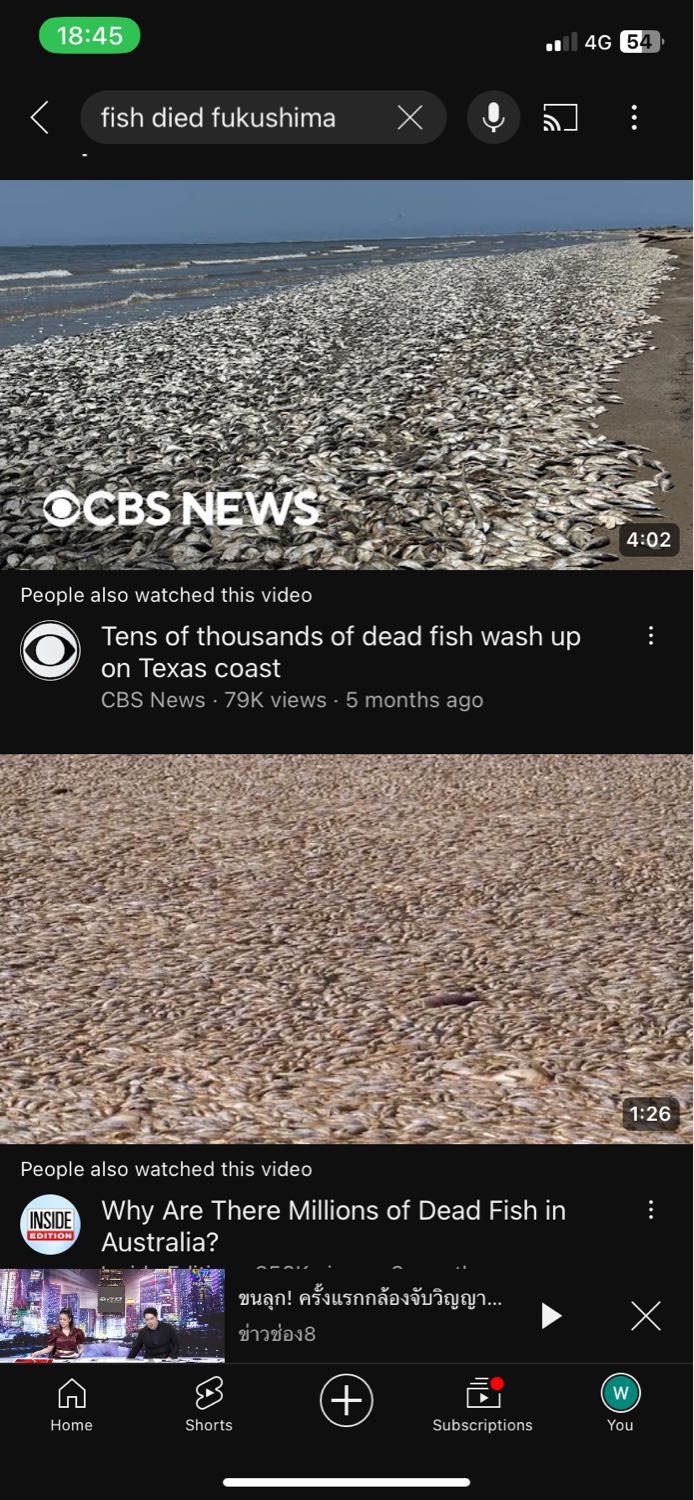Image resolution: width=694 pixels, height=1500 pixels.
Task: Open options menu for Australia dead fish video
Action: click(x=651, y=1210)
